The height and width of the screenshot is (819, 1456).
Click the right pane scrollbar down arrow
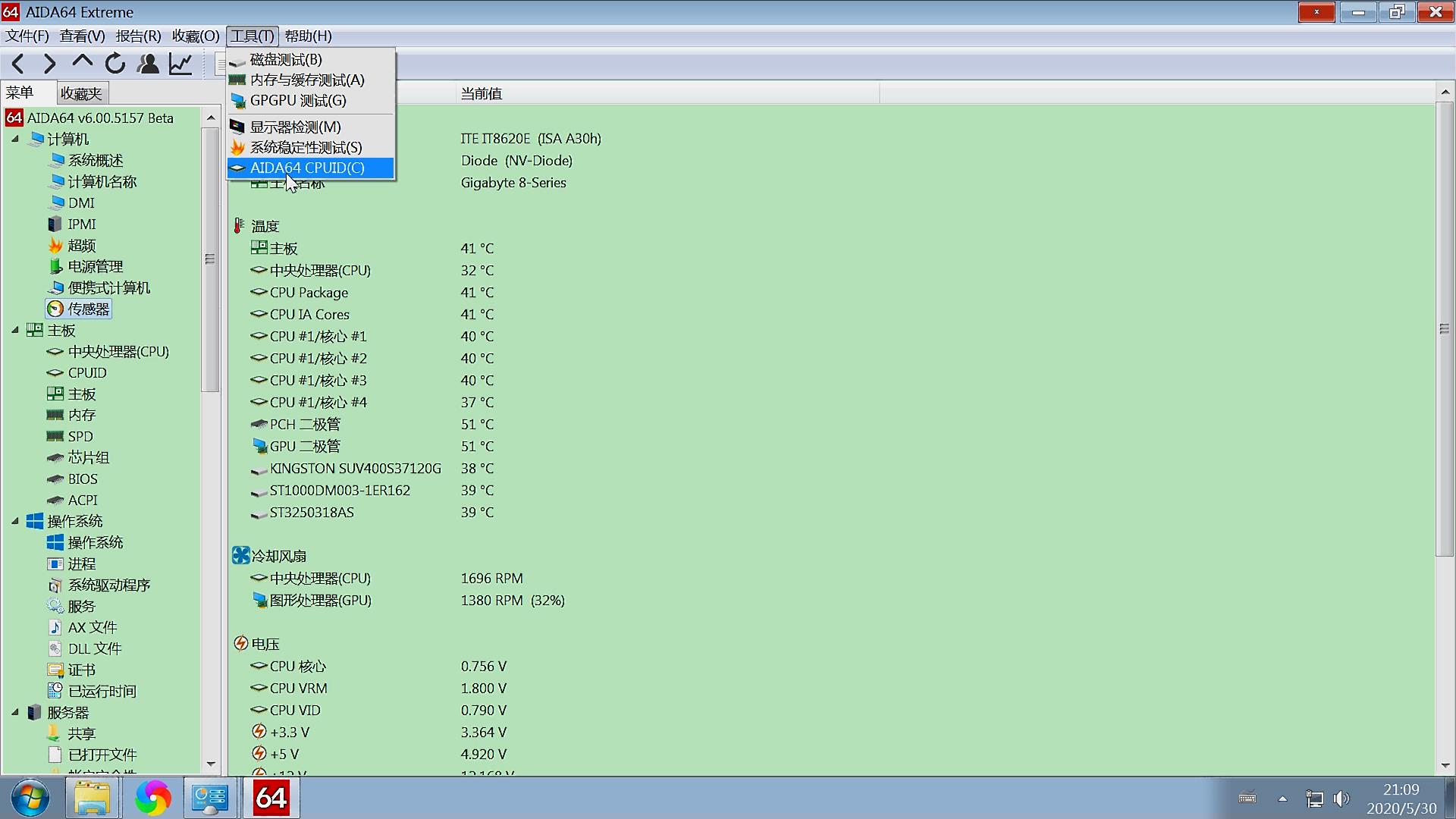(1445, 766)
